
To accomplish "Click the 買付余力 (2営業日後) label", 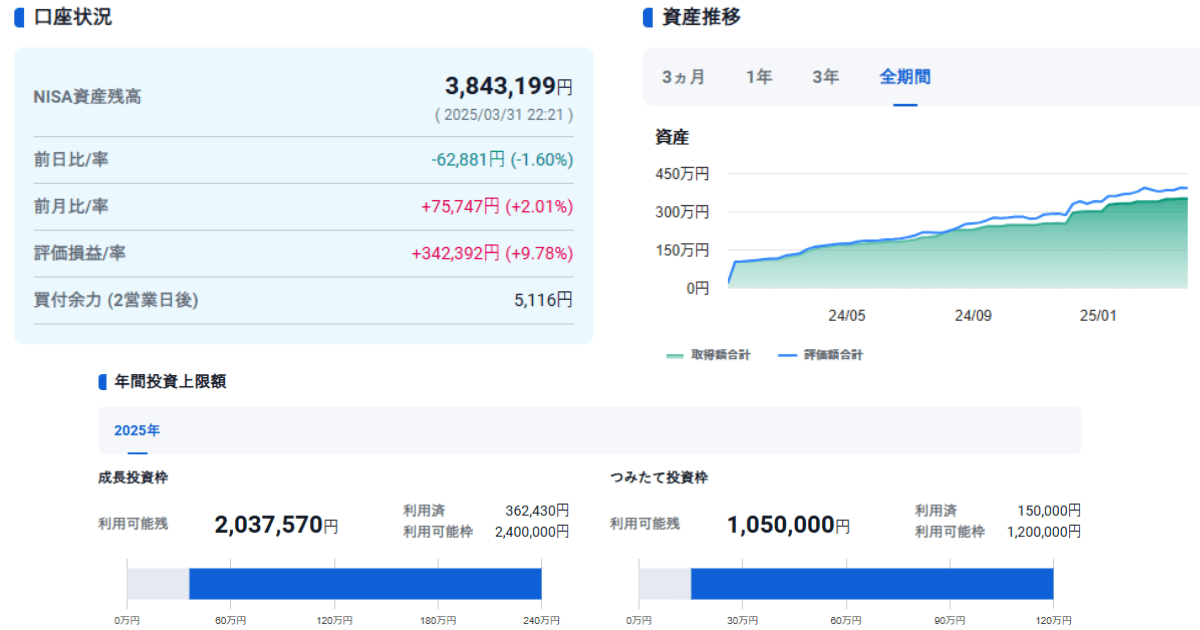I will click(116, 300).
